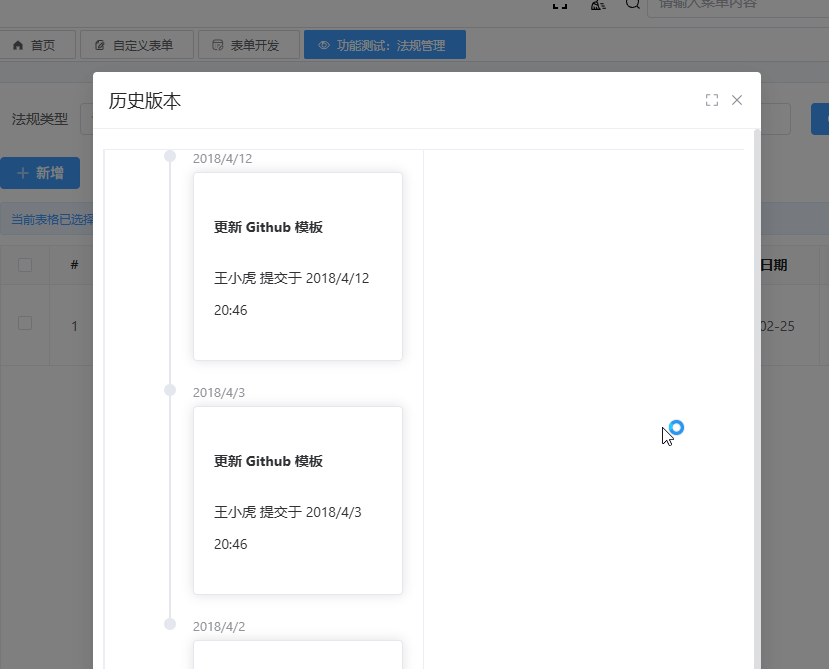Viewport: 829px width, 669px height.
Task: Select the 功能测试：法规管理 tab
Action: click(384, 45)
